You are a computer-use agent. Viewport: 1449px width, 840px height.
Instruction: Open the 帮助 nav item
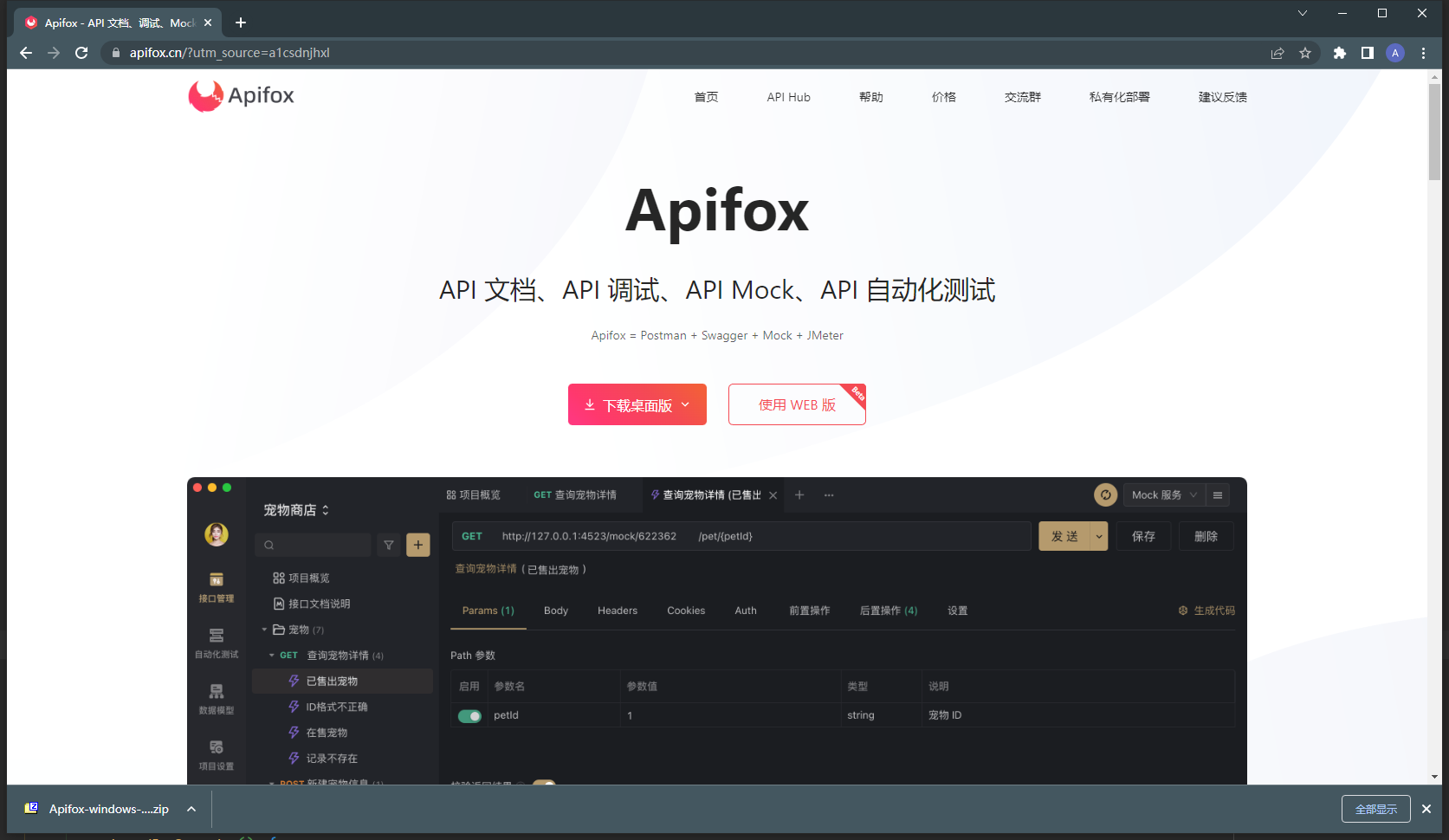pos(871,97)
